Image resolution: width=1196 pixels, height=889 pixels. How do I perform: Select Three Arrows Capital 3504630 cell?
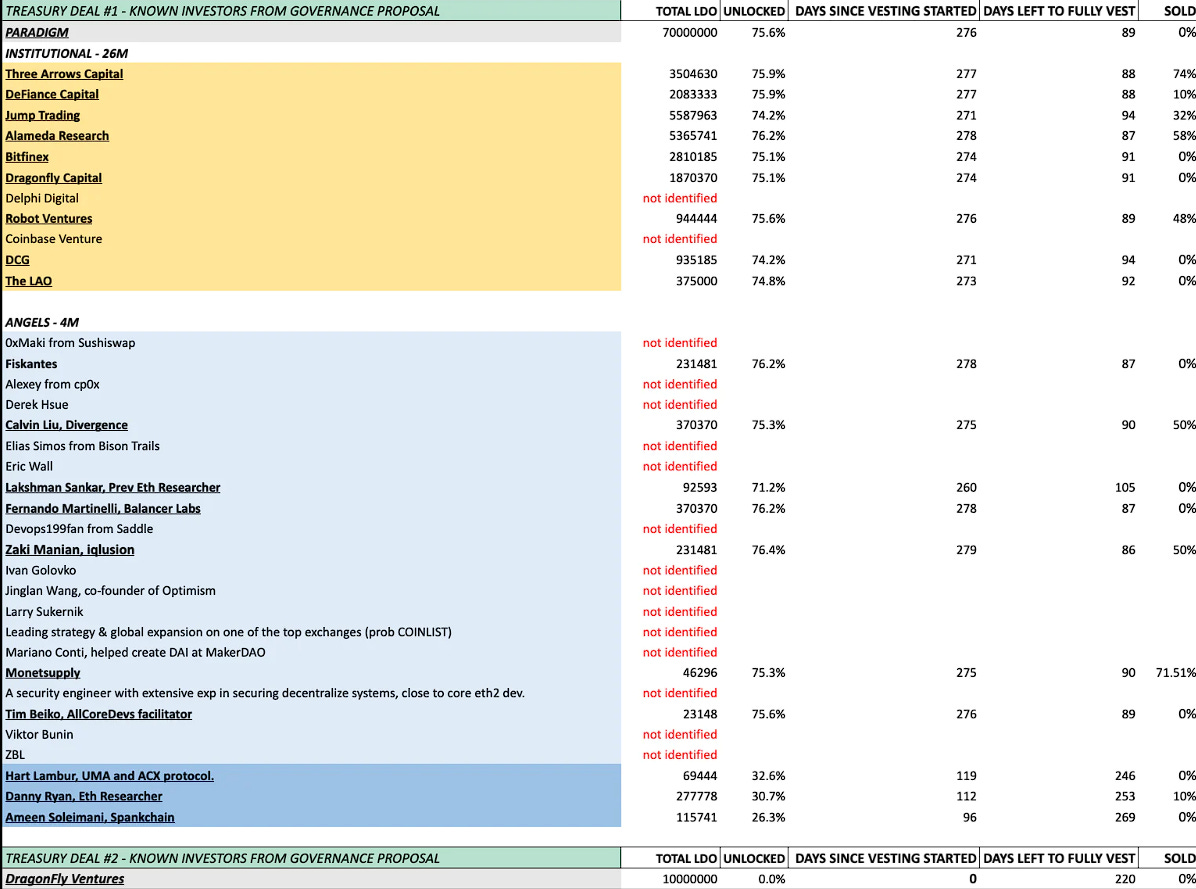tap(693, 74)
